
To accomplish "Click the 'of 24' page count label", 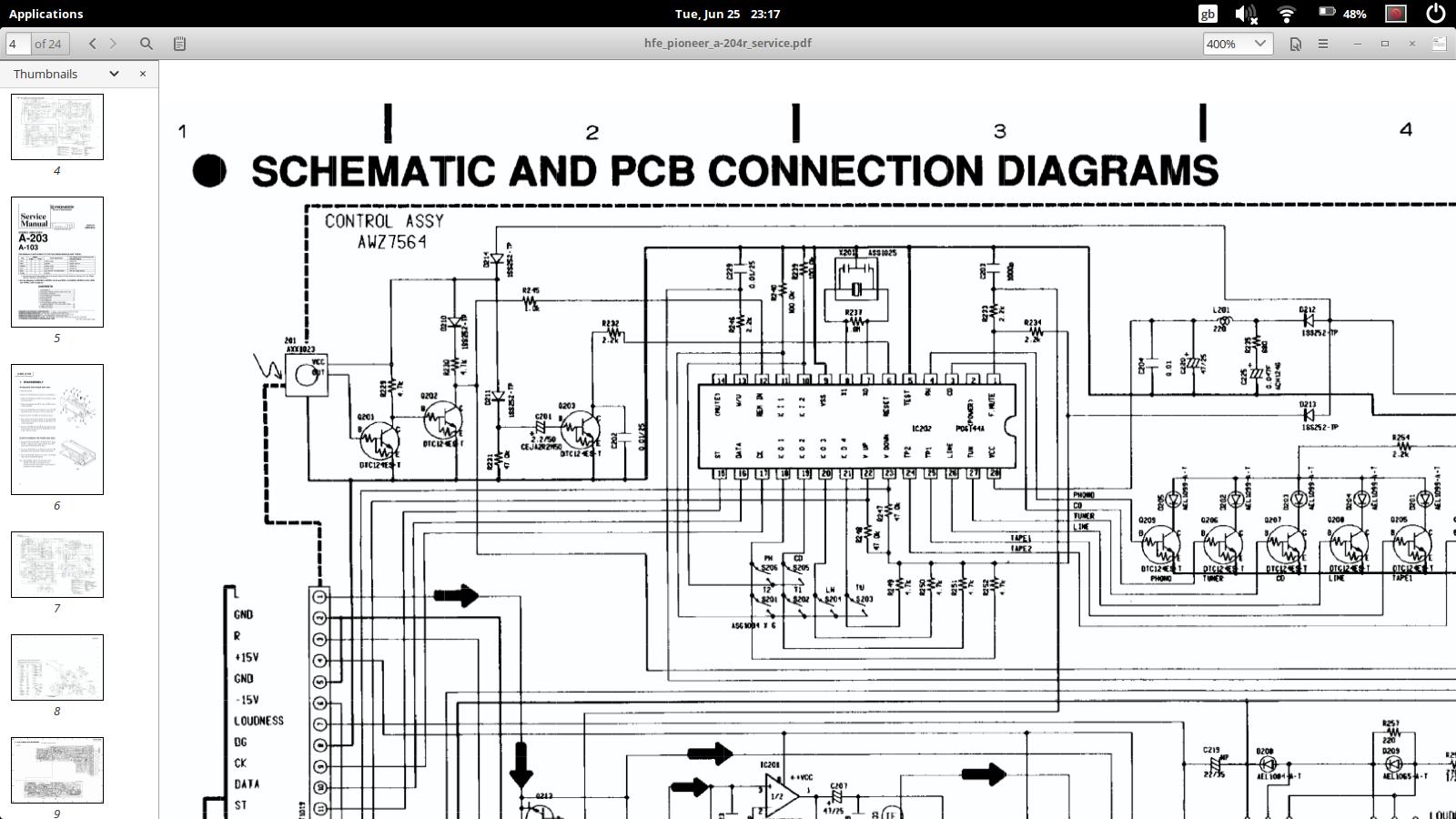I will click(48, 43).
